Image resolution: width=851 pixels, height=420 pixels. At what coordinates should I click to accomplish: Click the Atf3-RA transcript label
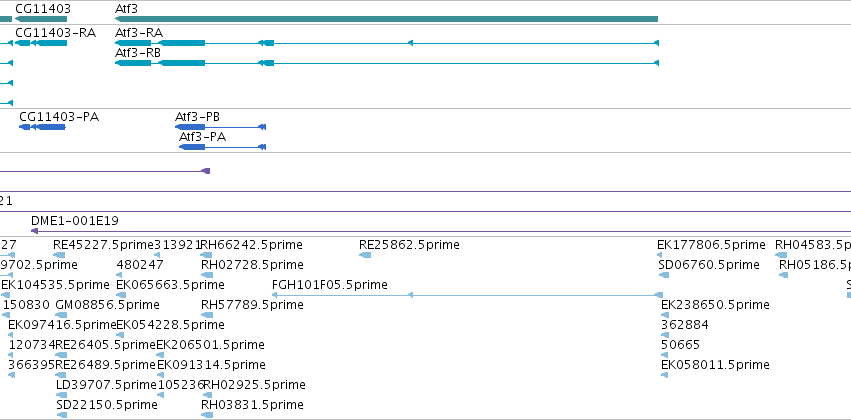[x=138, y=33]
